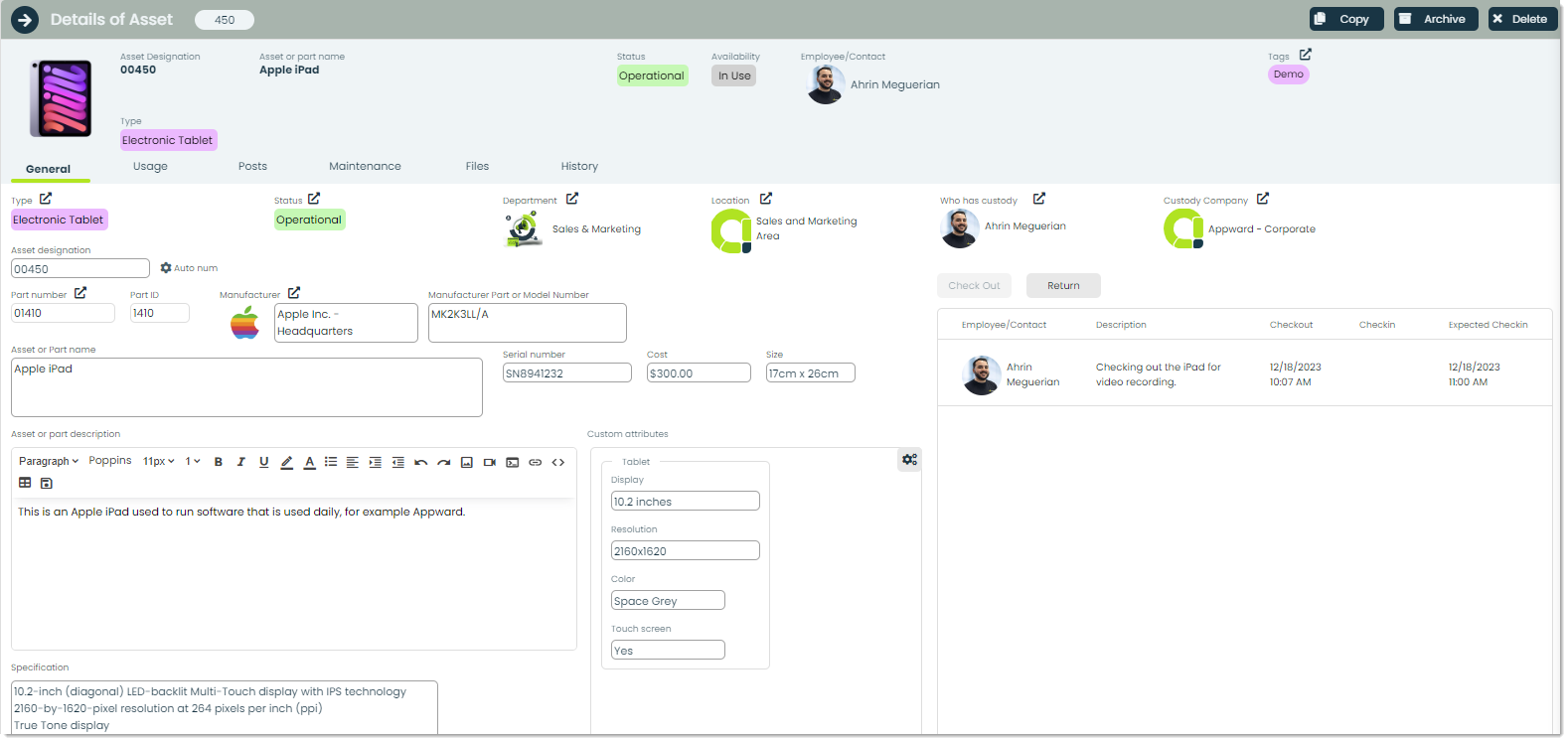Screen dimensions: 1568x742
Task: Click the Size field
Action: (811, 372)
